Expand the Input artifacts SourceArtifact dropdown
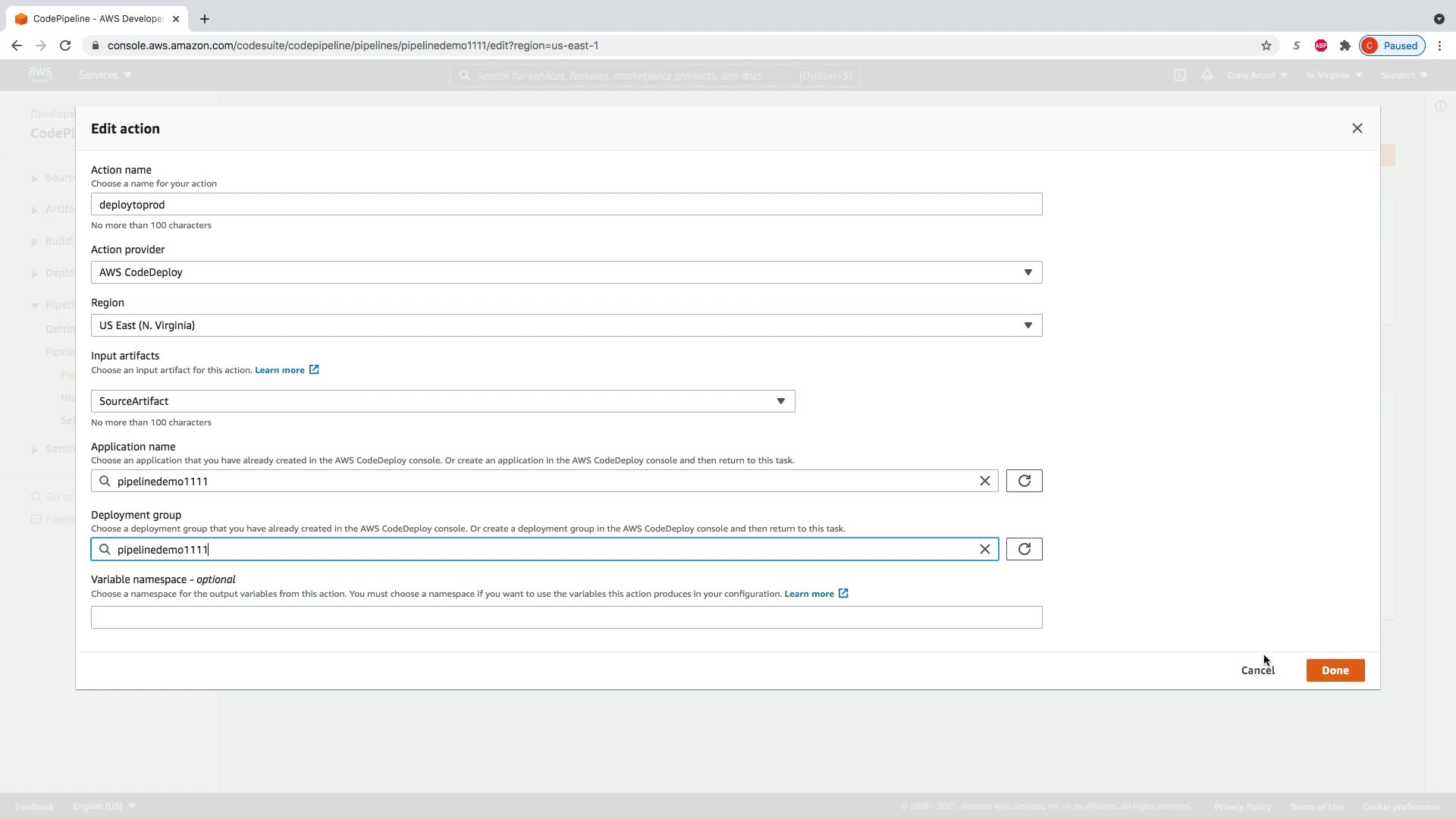This screenshot has width=1456, height=819. point(442,401)
